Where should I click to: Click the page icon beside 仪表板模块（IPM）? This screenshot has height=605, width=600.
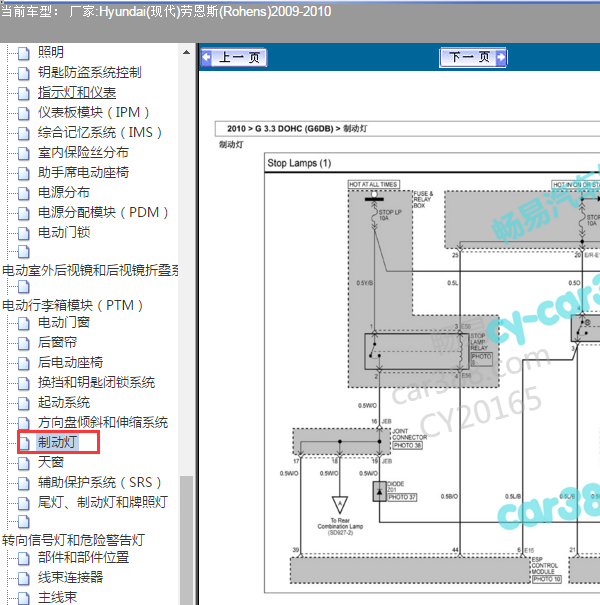coord(24,113)
